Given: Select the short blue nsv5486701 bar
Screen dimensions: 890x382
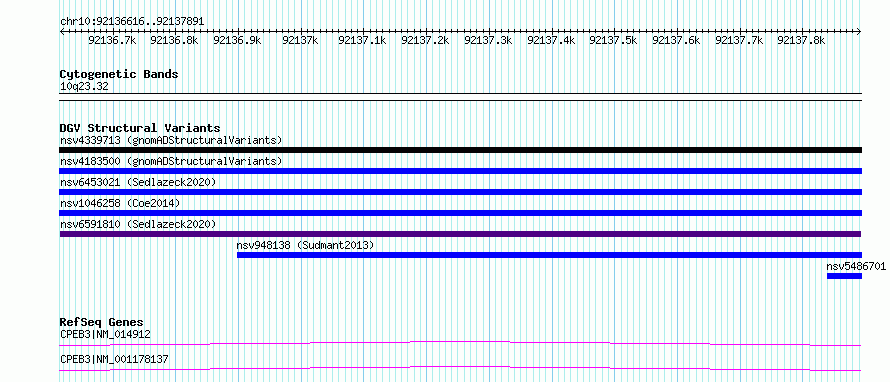Looking at the screenshot, I should [845, 276].
